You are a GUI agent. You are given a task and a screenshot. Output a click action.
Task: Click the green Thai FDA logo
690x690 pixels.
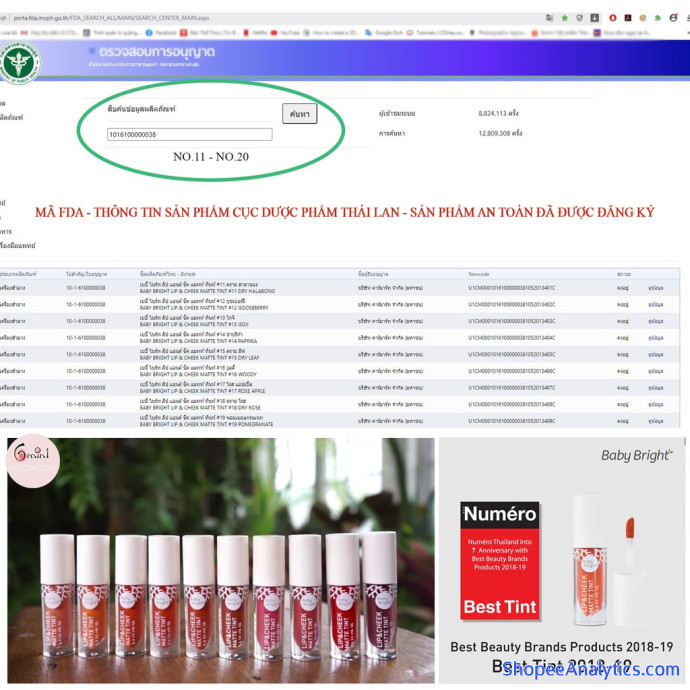coord(21,62)
